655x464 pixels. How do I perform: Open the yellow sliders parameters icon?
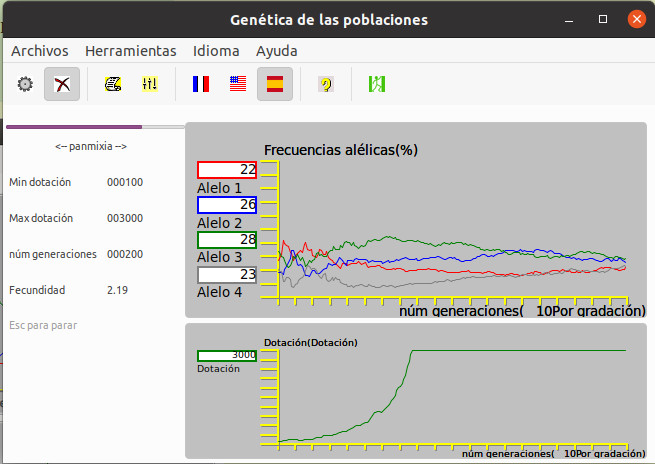click(x=150, y=85)
